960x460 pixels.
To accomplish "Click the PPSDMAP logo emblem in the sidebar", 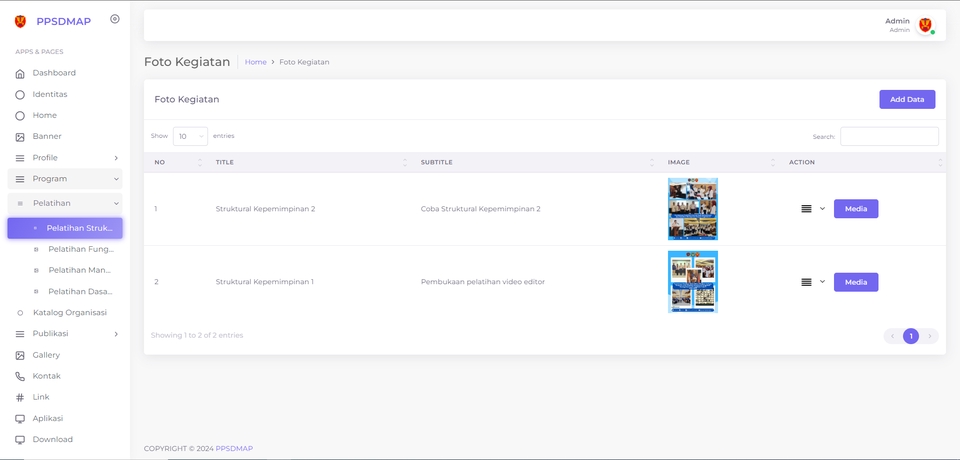I will [x=20, y=21].
